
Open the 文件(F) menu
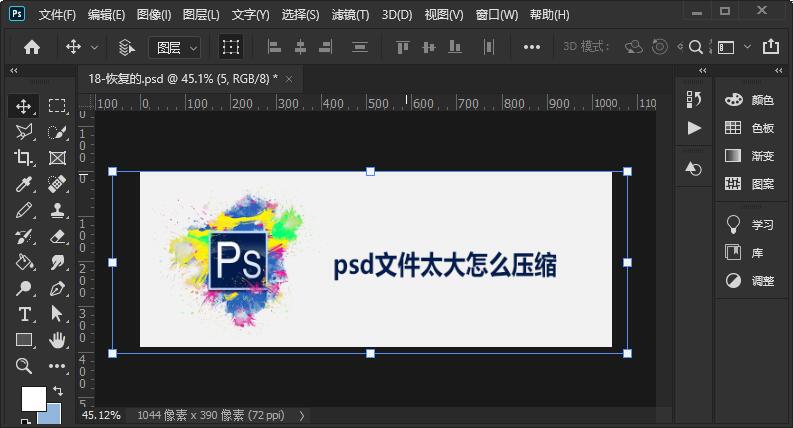pyautogui.click(x=57, y=15)
